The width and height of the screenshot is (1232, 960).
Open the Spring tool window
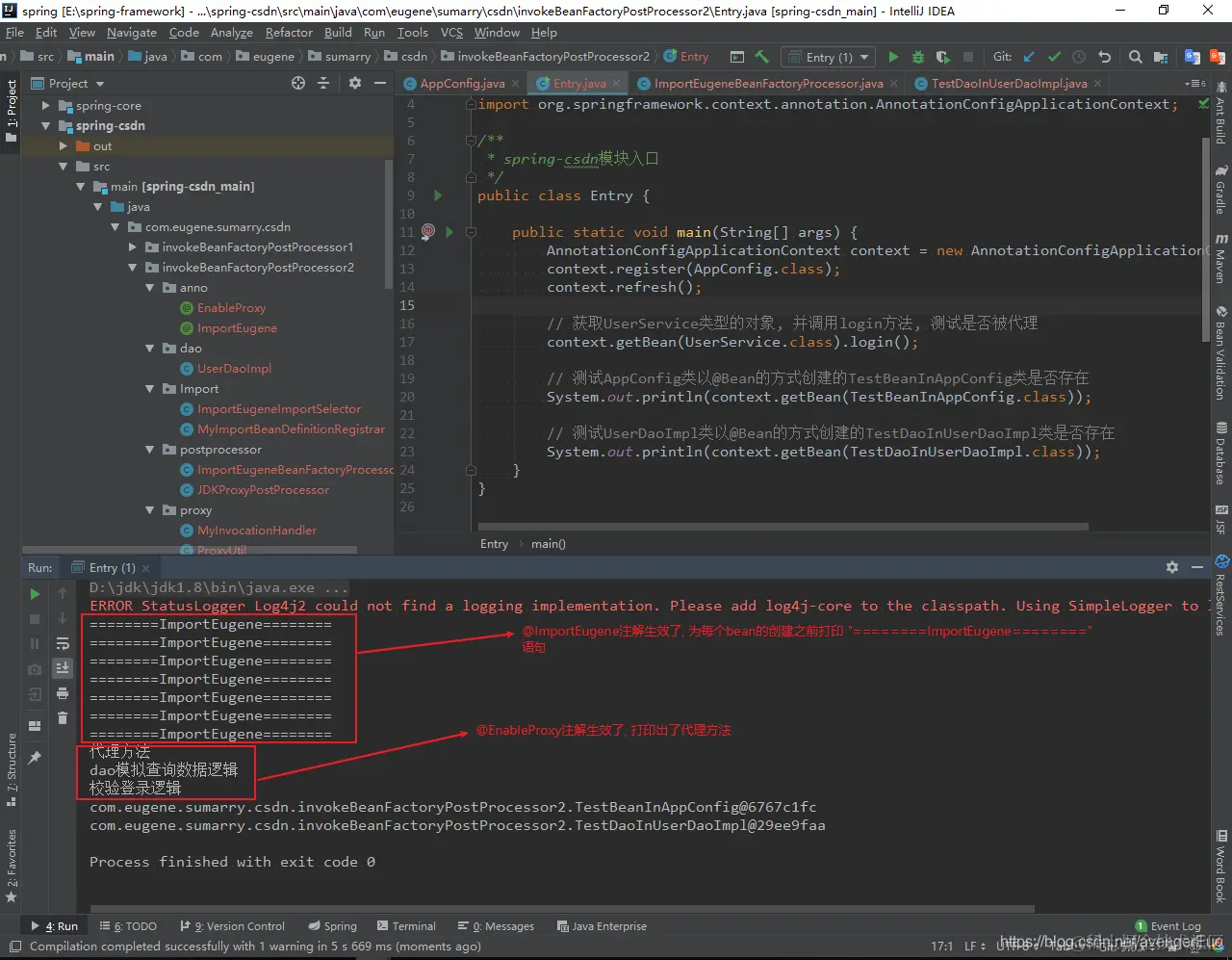point(331,926)
